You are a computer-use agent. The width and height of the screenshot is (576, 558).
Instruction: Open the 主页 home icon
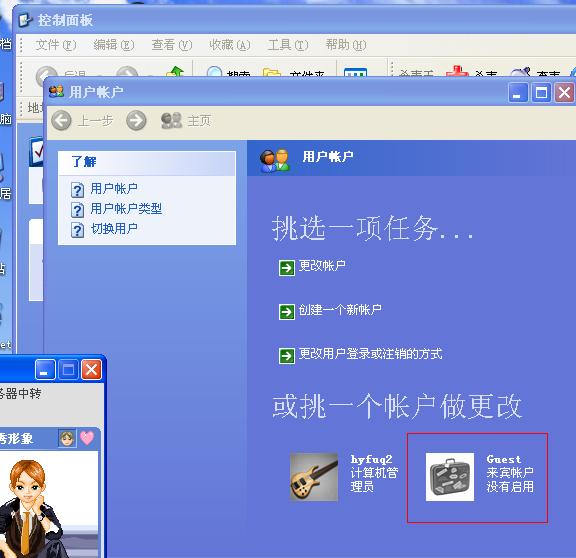click(172, 120)
